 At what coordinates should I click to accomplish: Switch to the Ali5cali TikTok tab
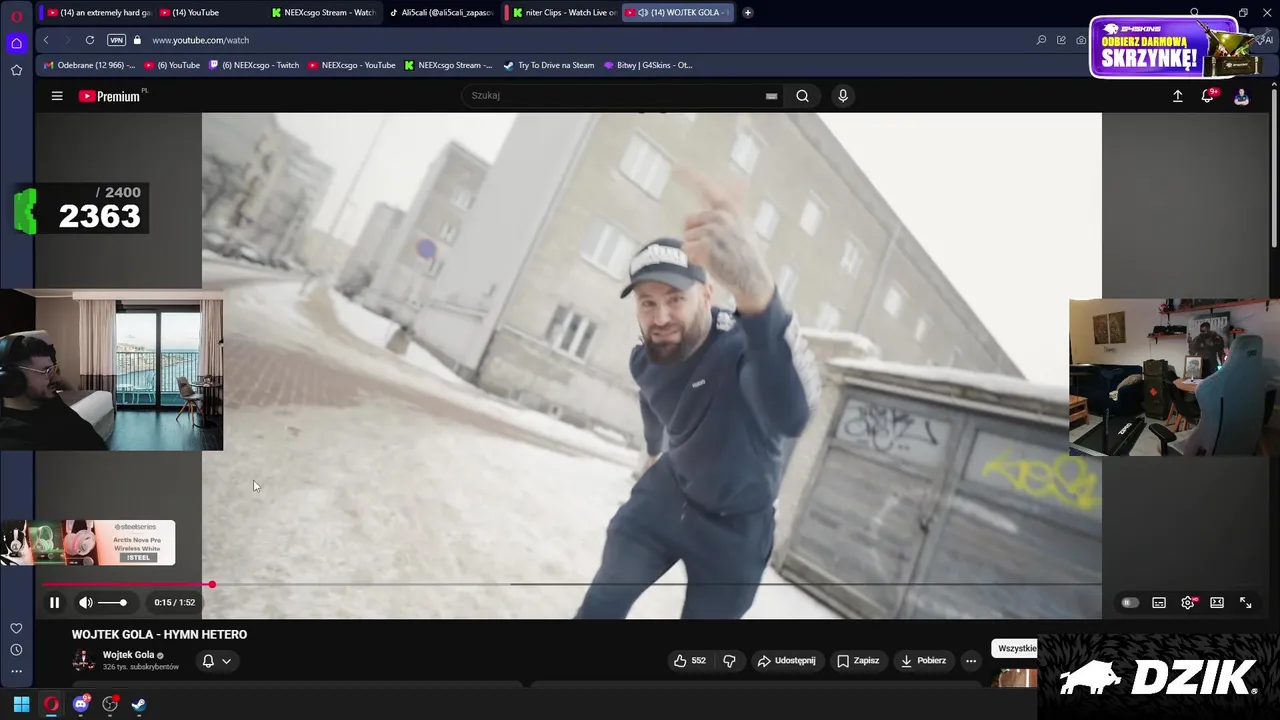click(x=440, y=12)
